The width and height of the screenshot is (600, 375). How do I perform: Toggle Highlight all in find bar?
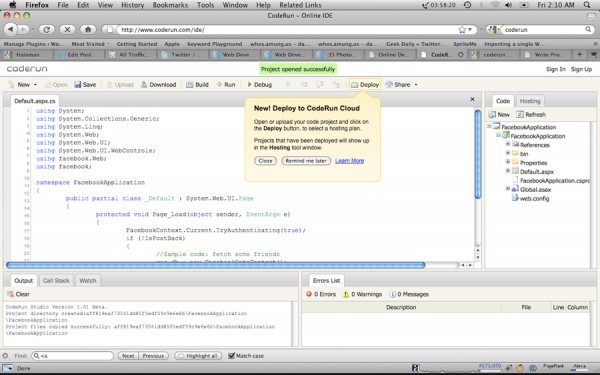pyautogui.click(x=198, y=356)
